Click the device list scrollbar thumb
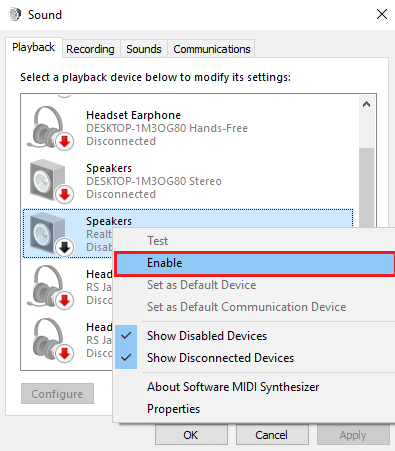This screenshot has height=451, width=395. click(366, 187)
